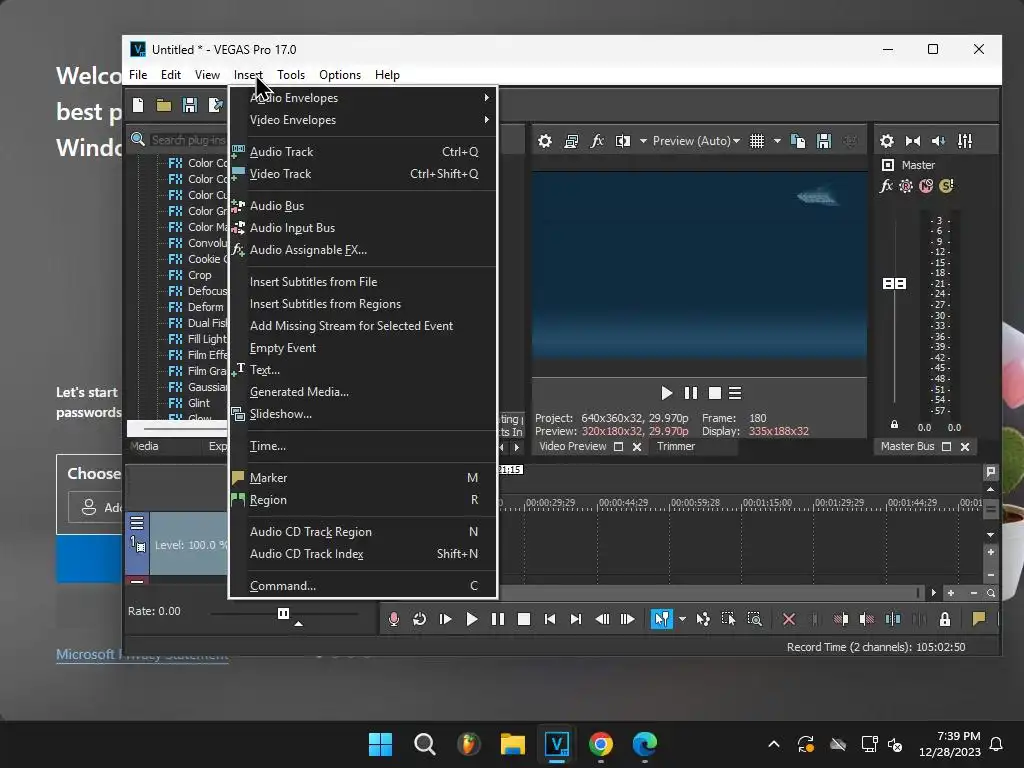Viewport: 1024px width, 768px height.
Task: Open Windows Start button on taskbar
Action: click(381, 744)
